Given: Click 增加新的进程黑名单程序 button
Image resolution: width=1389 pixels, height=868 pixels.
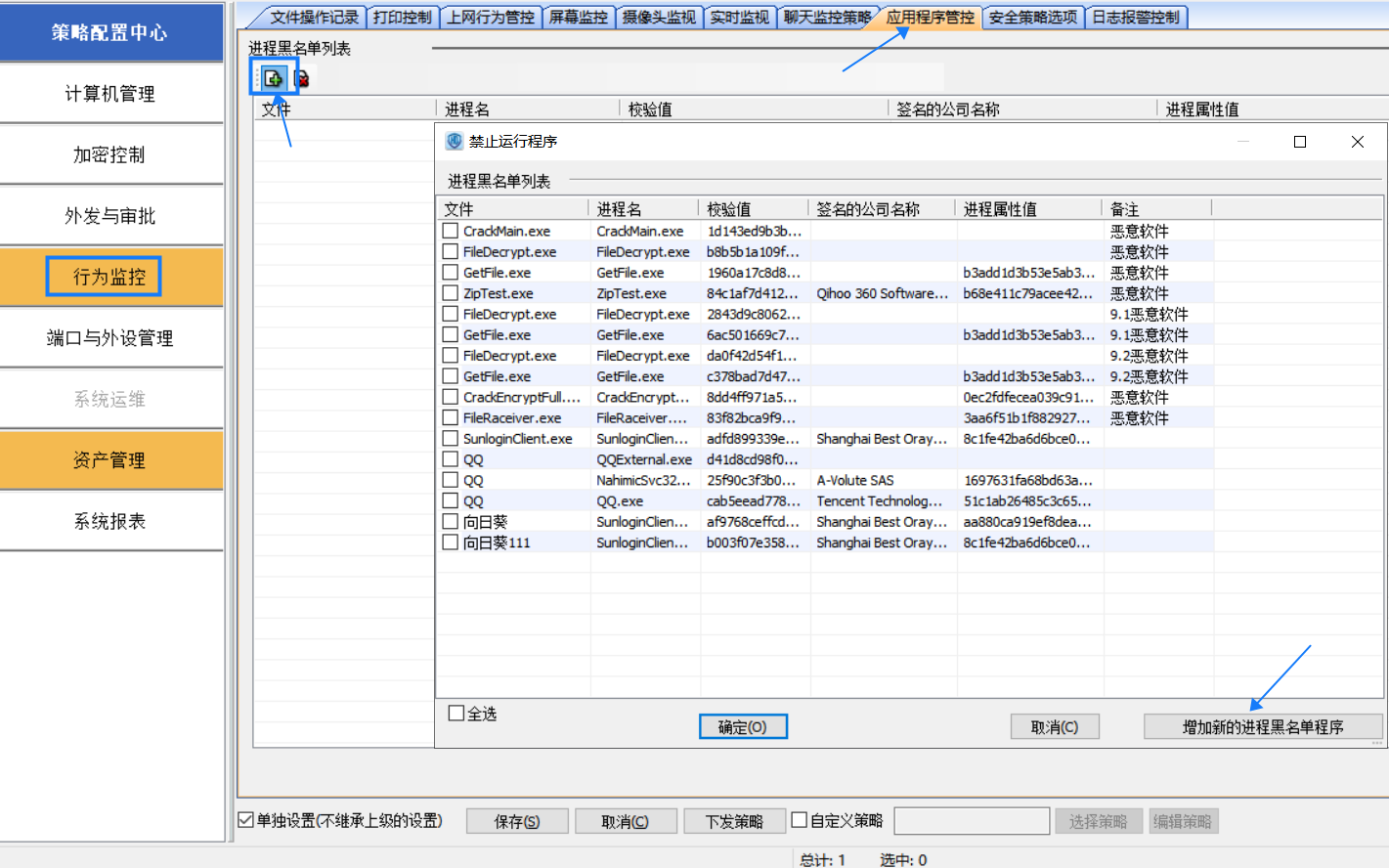Looking at the screenshot, I should tap(1263, 727).
